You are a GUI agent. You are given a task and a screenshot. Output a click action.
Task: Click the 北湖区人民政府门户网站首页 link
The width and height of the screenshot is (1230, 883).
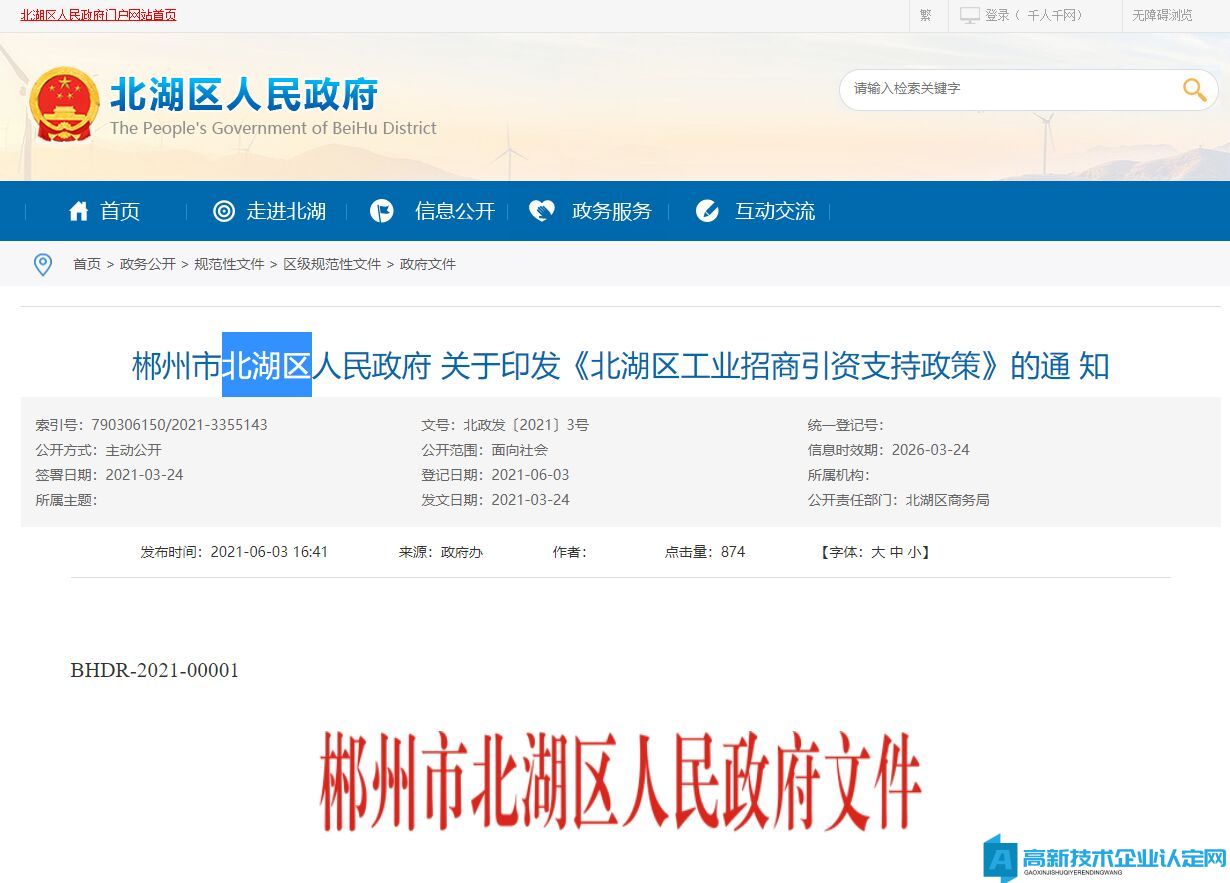(98, 15)
